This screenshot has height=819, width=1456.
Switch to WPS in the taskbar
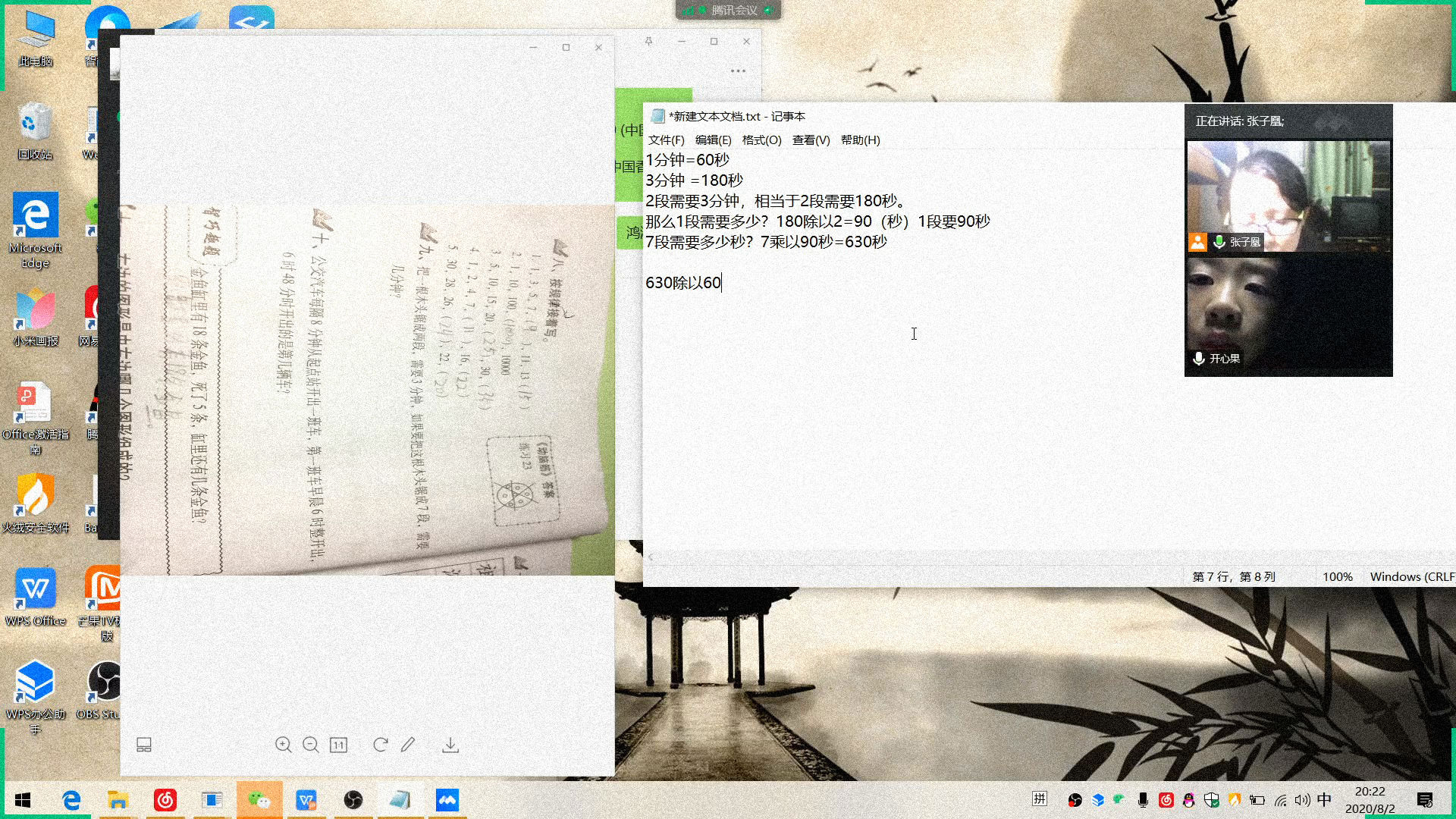pos(306,800)
